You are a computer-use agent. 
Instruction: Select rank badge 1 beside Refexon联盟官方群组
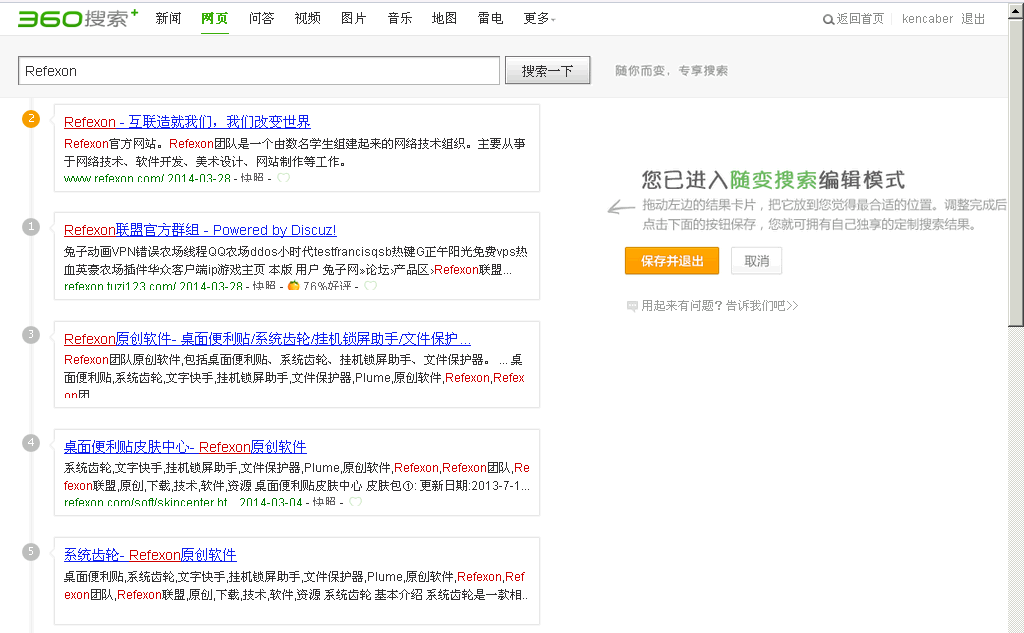click(31, 227)
